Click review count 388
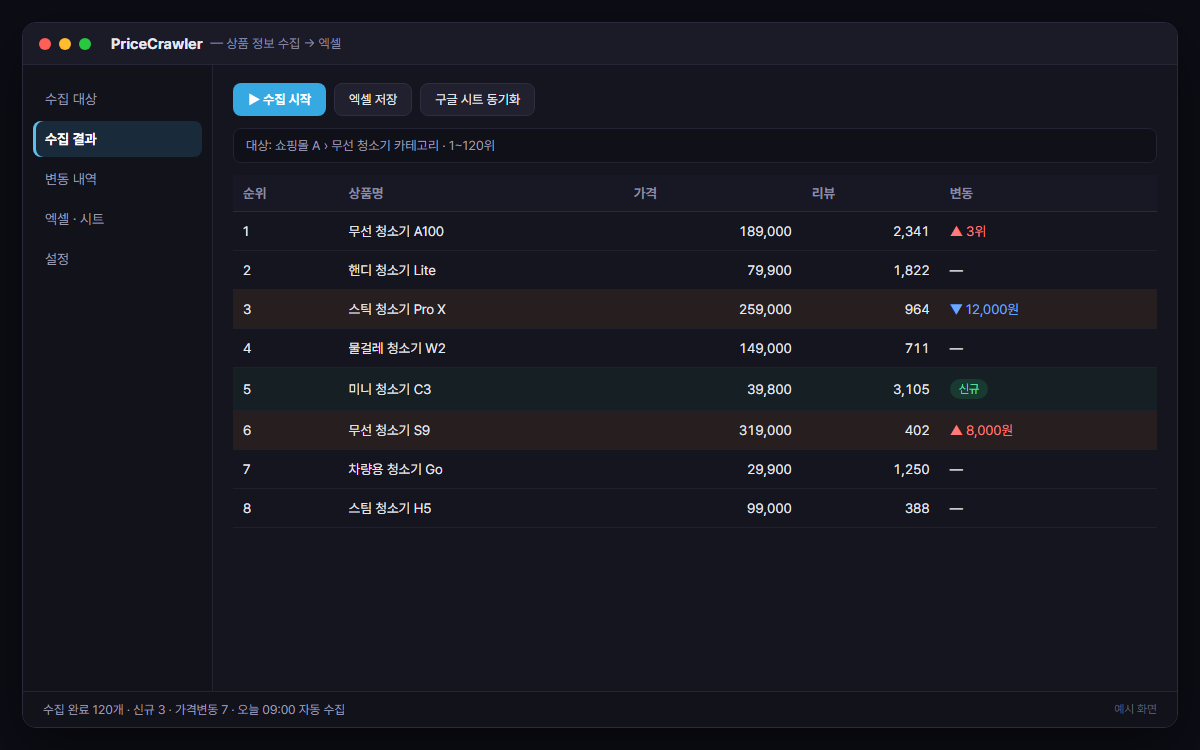This screenshot has height=750, width=1200. [x=917, y=508]
